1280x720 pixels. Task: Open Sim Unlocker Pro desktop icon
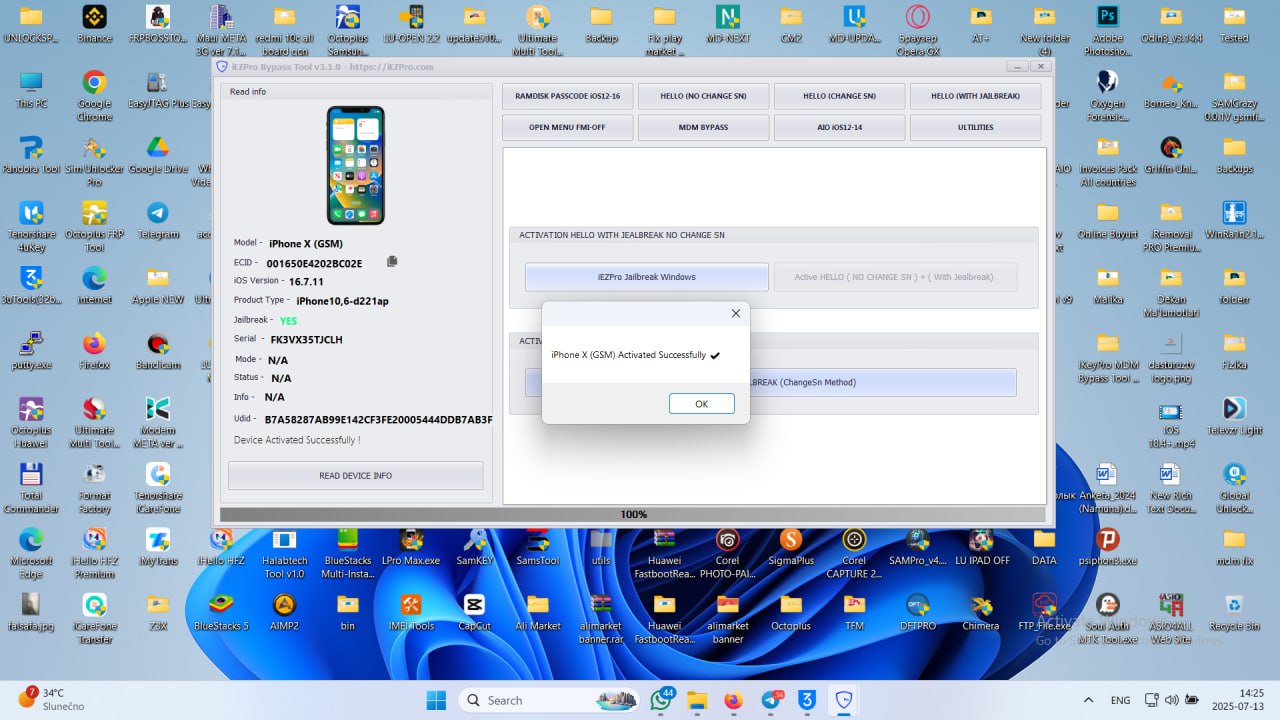click(95, 160)
